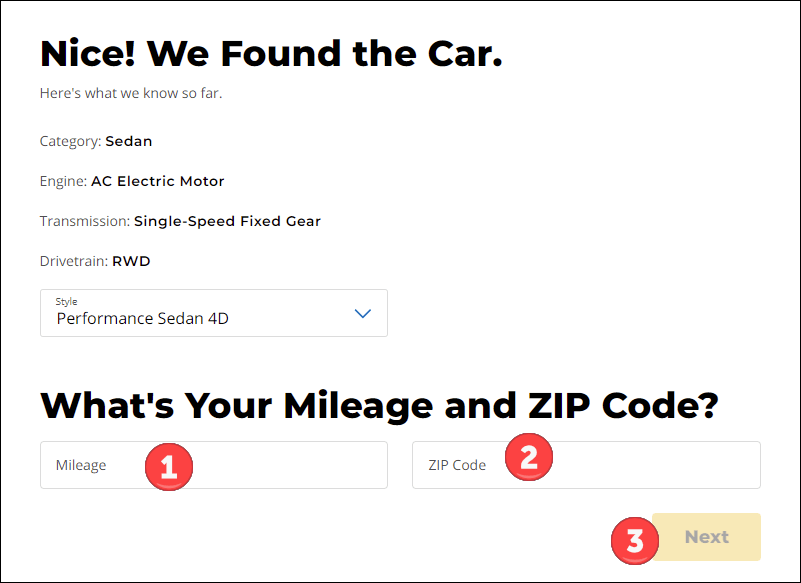801x583 pixels.
Task: Open the Style dropdown
Action: 214,313
